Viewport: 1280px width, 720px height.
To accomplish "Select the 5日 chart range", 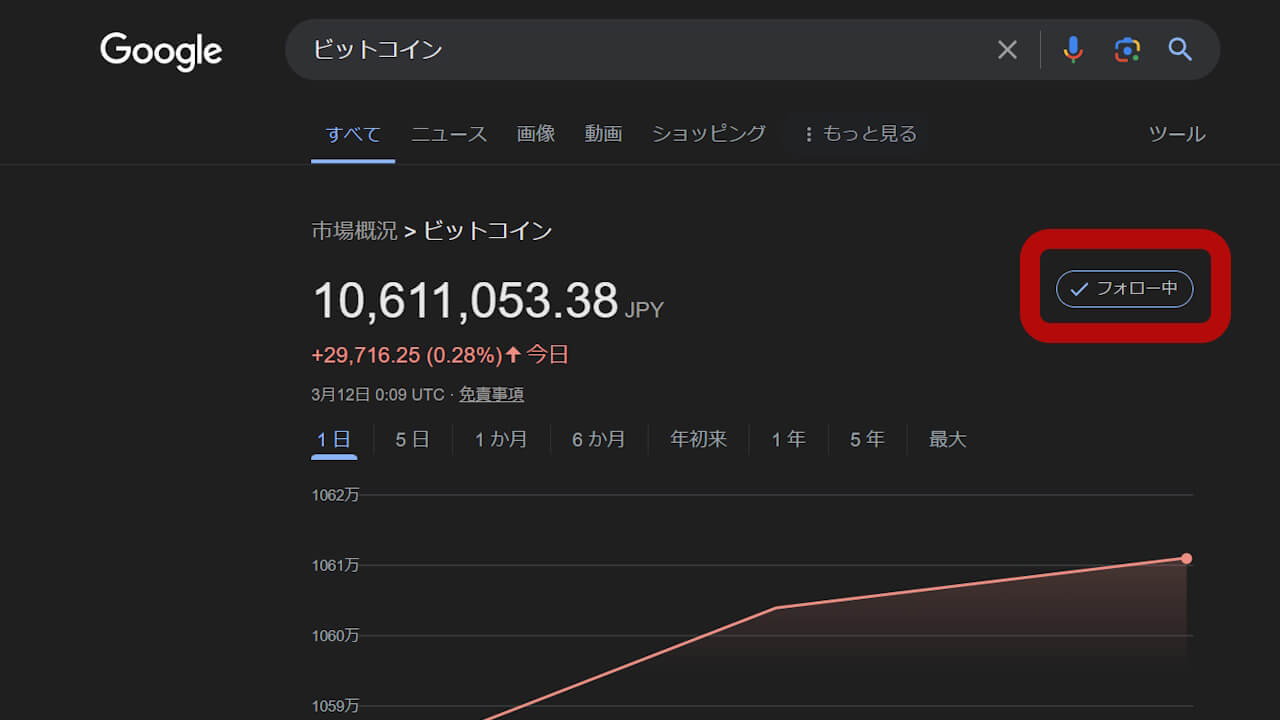I will (412, 439).
